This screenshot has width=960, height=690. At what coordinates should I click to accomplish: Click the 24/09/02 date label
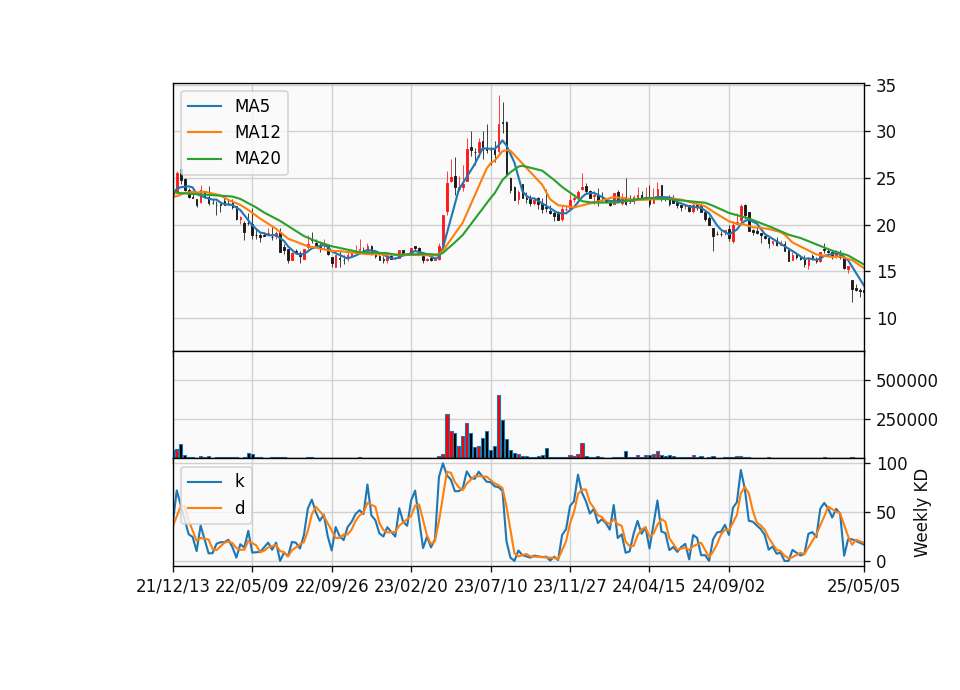pyautogui.click(x=729, y=586)
